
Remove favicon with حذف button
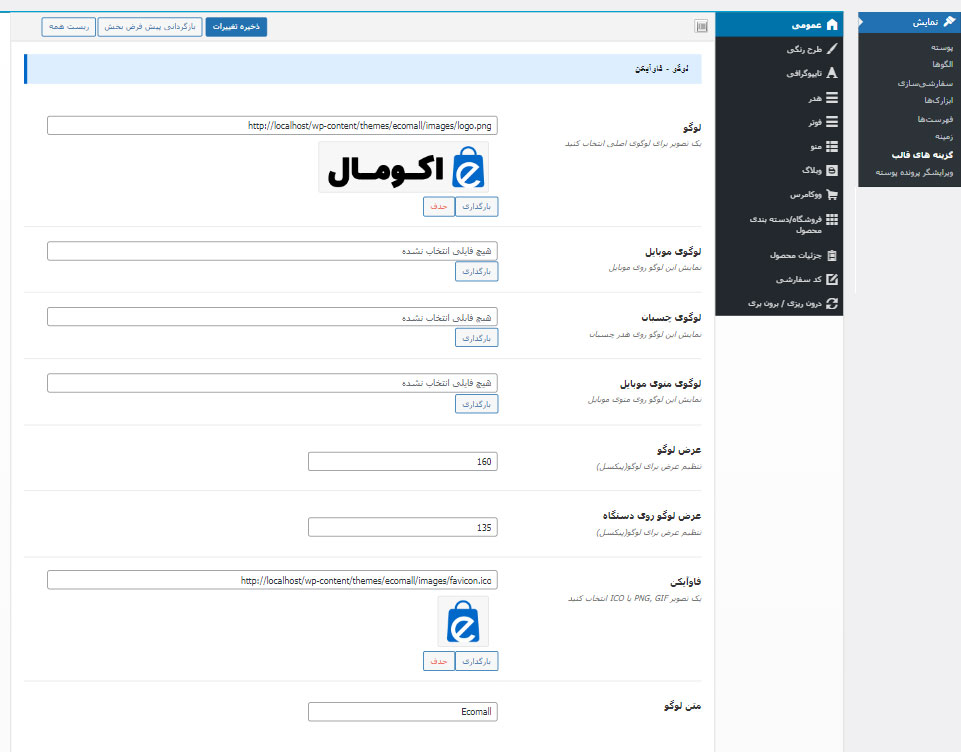point(439,661)
